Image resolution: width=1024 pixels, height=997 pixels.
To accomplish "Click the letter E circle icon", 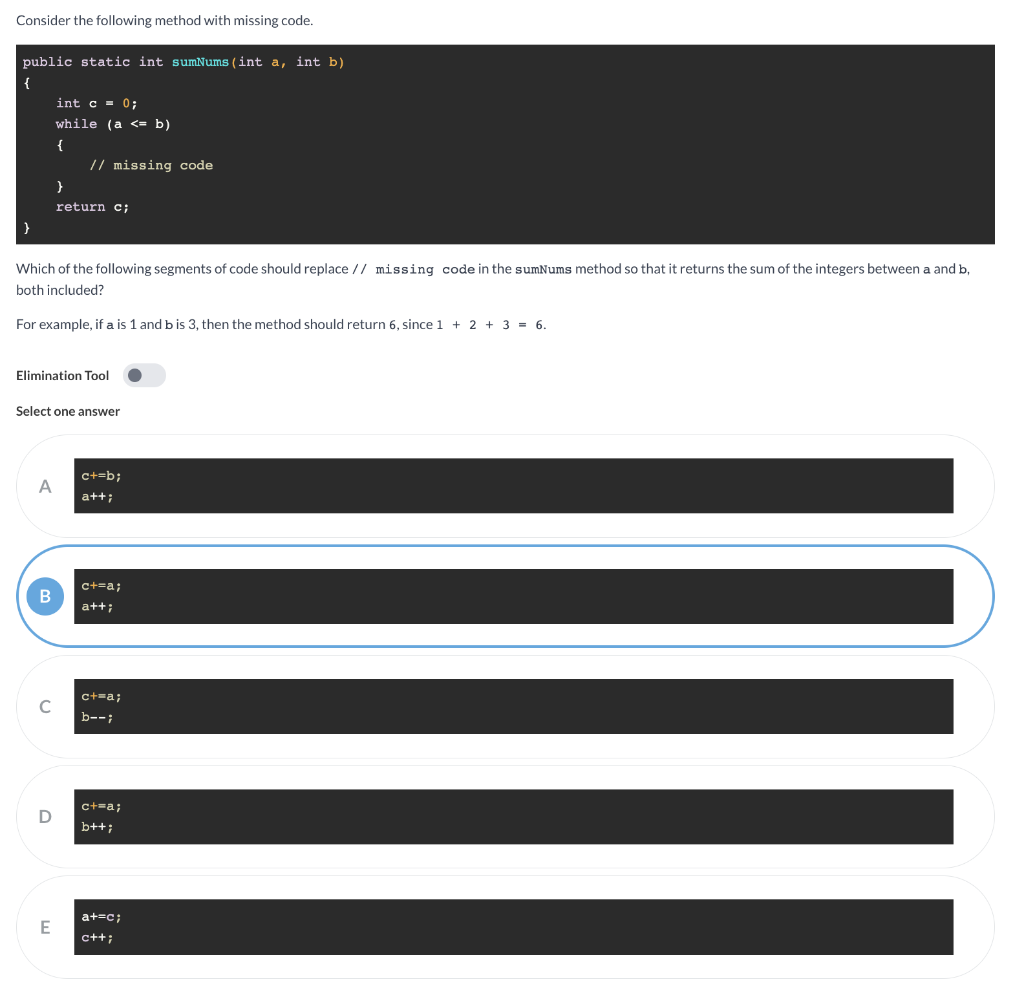I will coord(44,926).
